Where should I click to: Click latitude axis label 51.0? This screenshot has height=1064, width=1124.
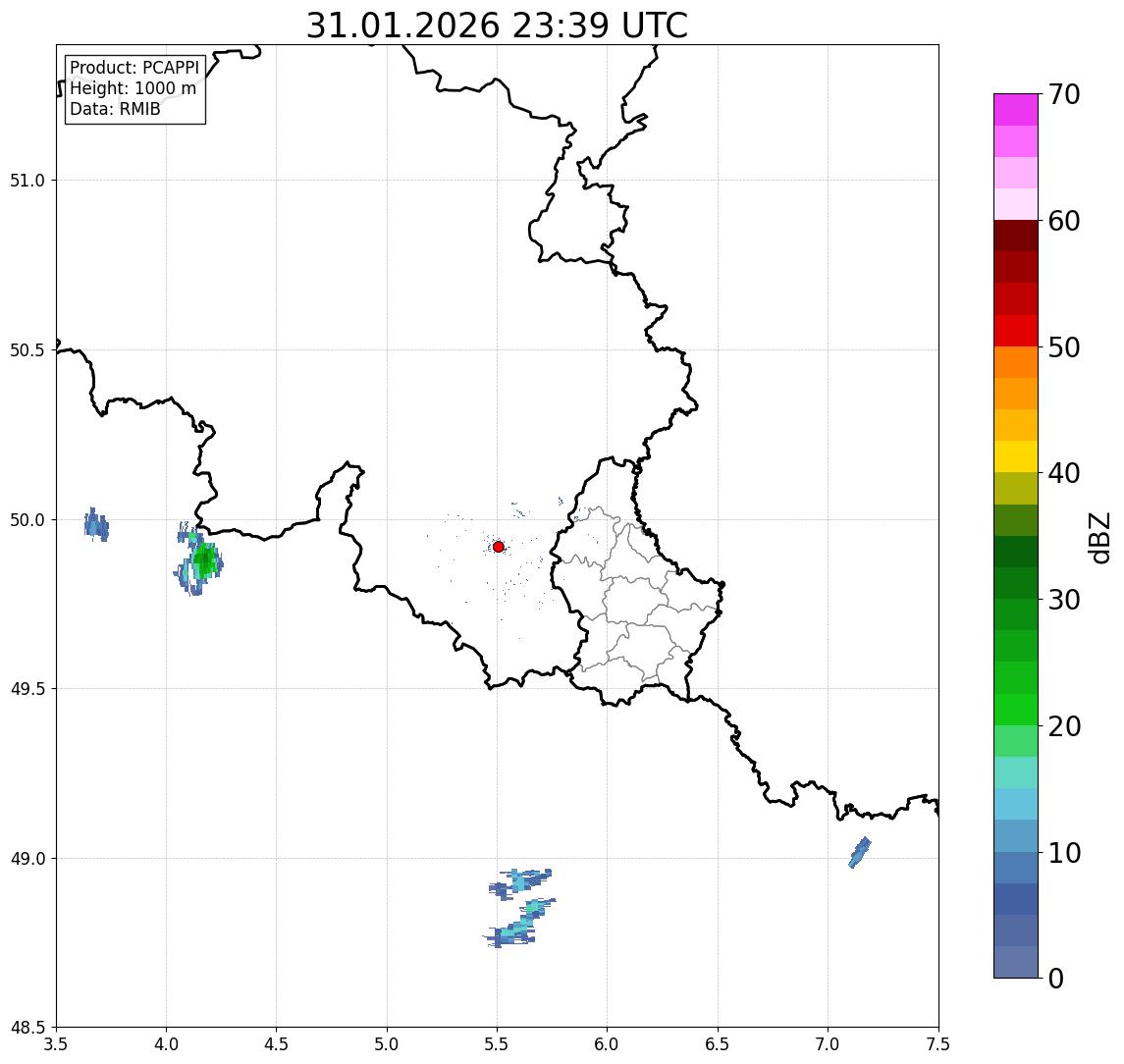coord(27,181)
